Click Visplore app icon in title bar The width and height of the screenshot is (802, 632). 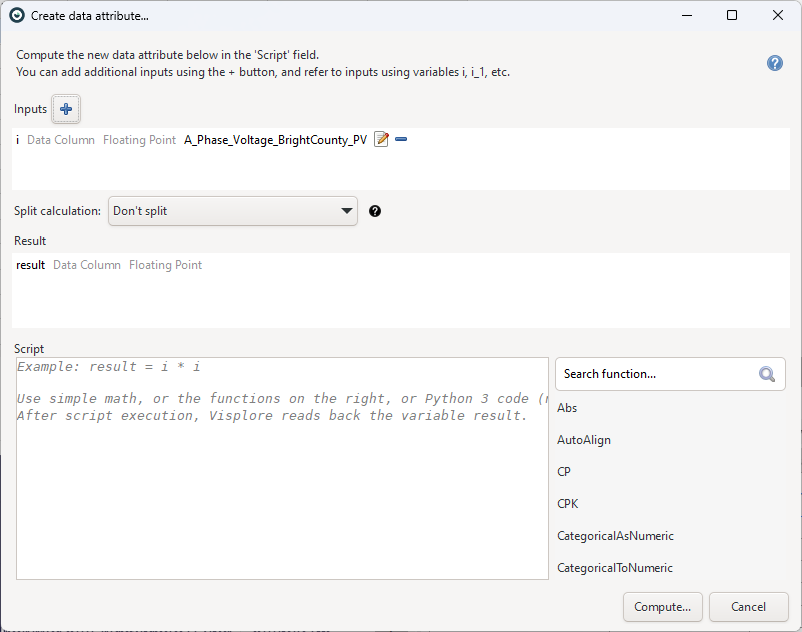click(17, 15)
